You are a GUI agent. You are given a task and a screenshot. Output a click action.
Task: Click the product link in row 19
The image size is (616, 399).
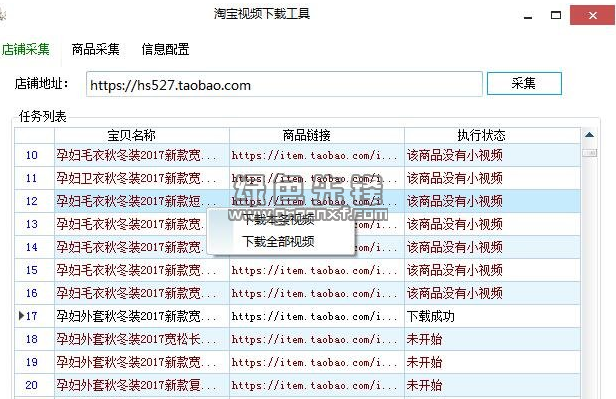click(x=314, y=362)
